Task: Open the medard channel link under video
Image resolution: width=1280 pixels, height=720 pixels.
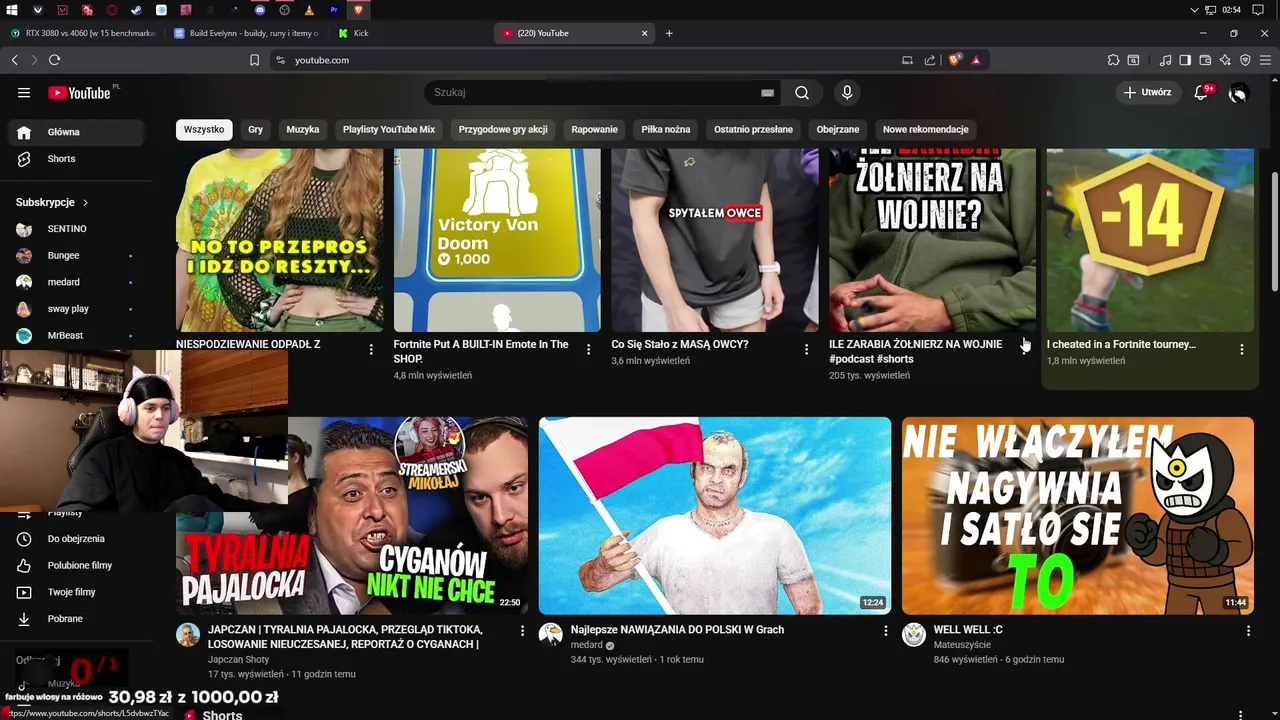Action: point(587,645)
